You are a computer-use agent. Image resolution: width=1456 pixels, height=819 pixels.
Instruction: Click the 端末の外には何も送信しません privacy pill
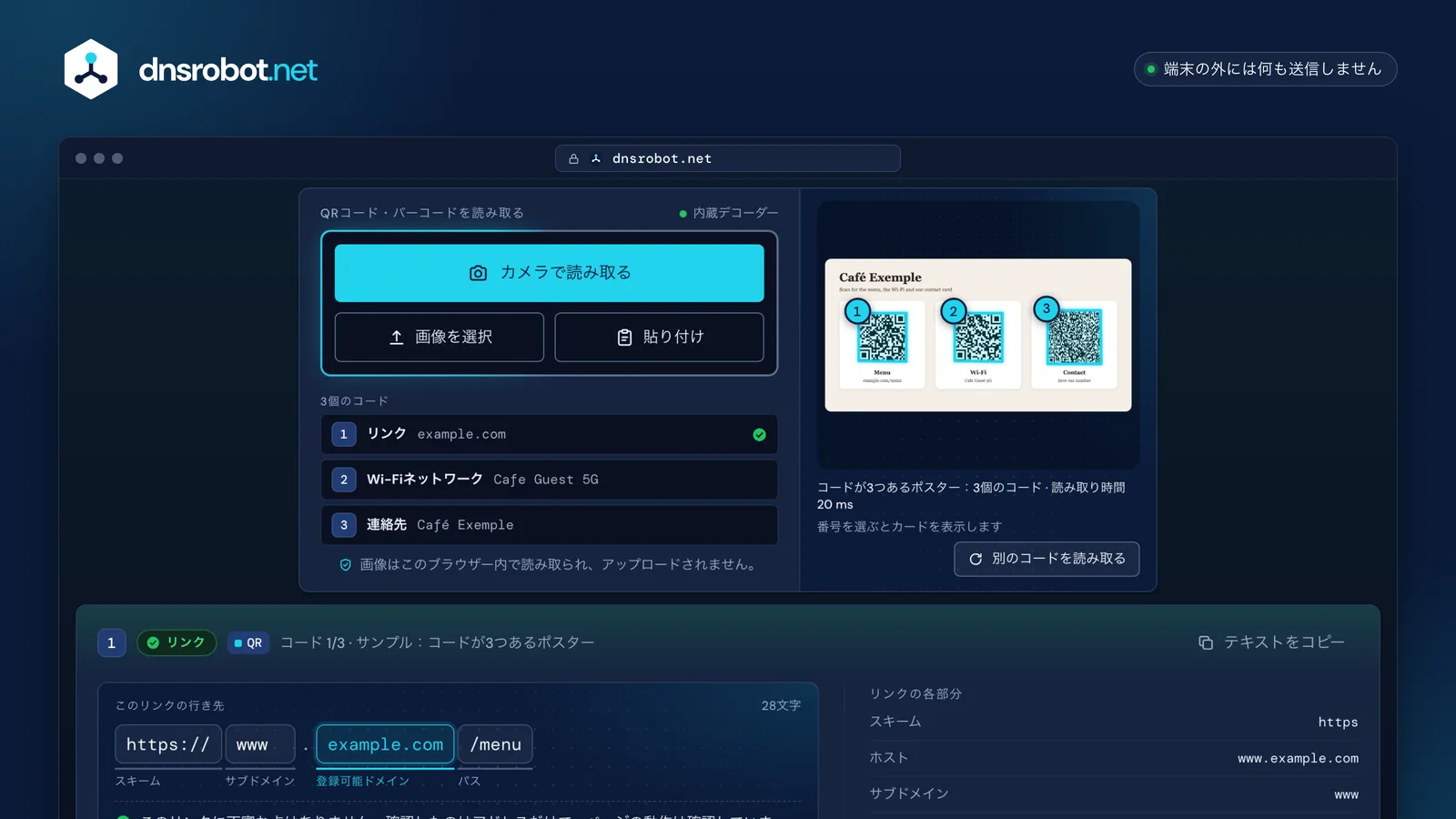click(x=1265, y=69)
